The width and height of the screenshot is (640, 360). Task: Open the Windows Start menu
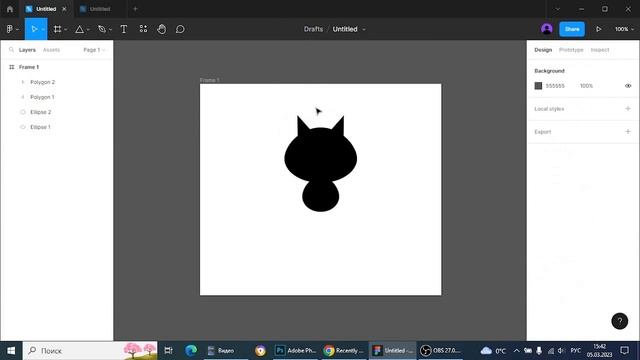click(x=11, y=351)
